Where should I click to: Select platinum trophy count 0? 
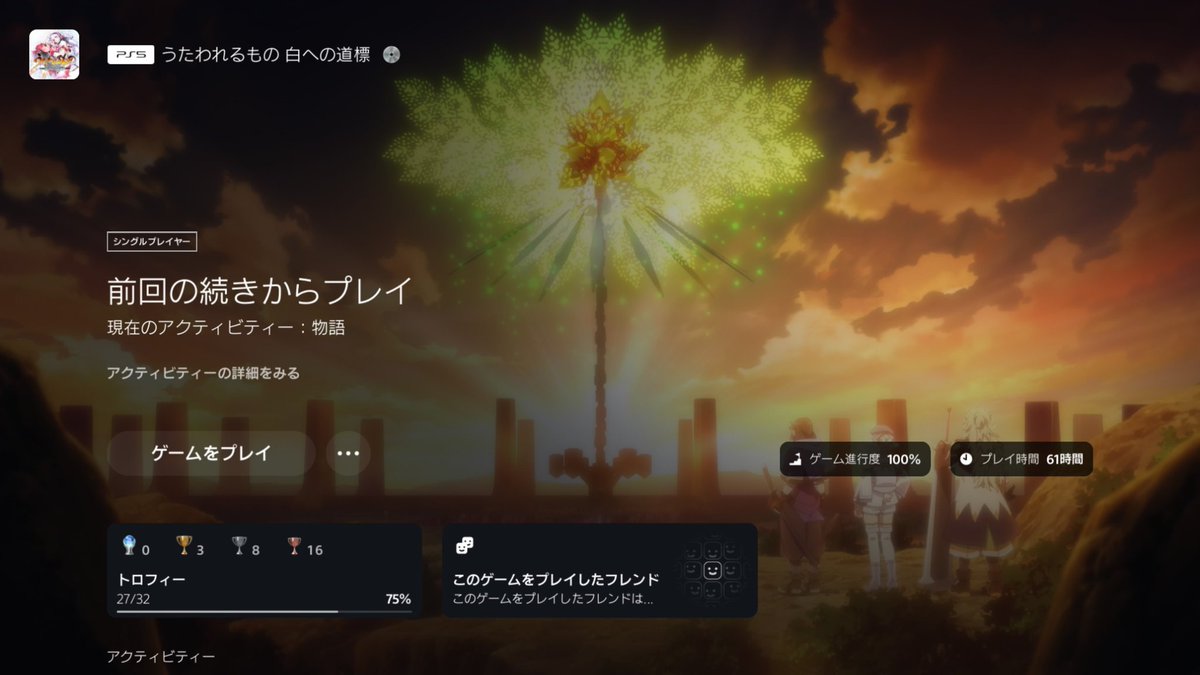click(145, 549)
